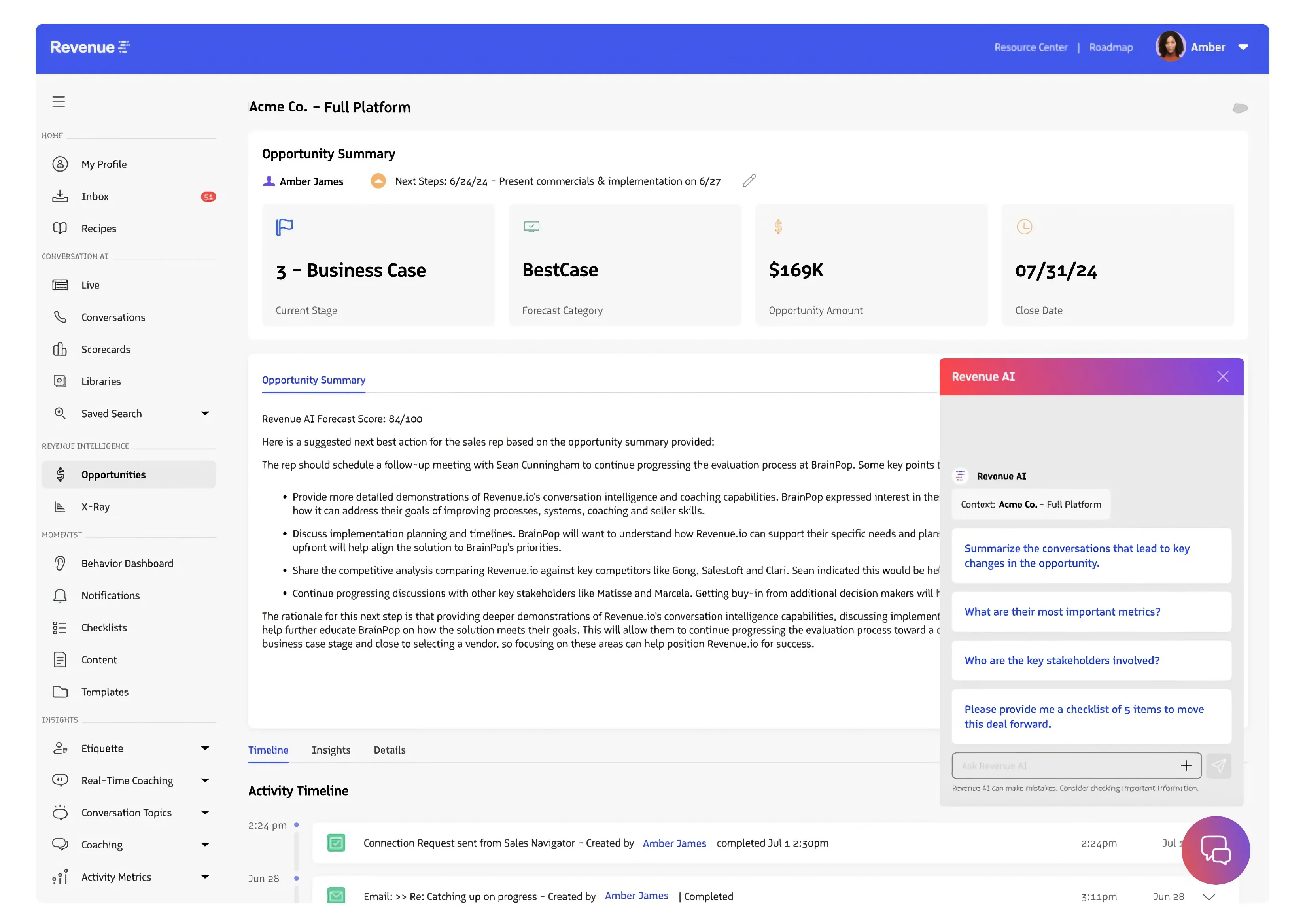Click the $169K Opportunity Amount card
This screenshot has height=924, width=1305.
point(871,265)
